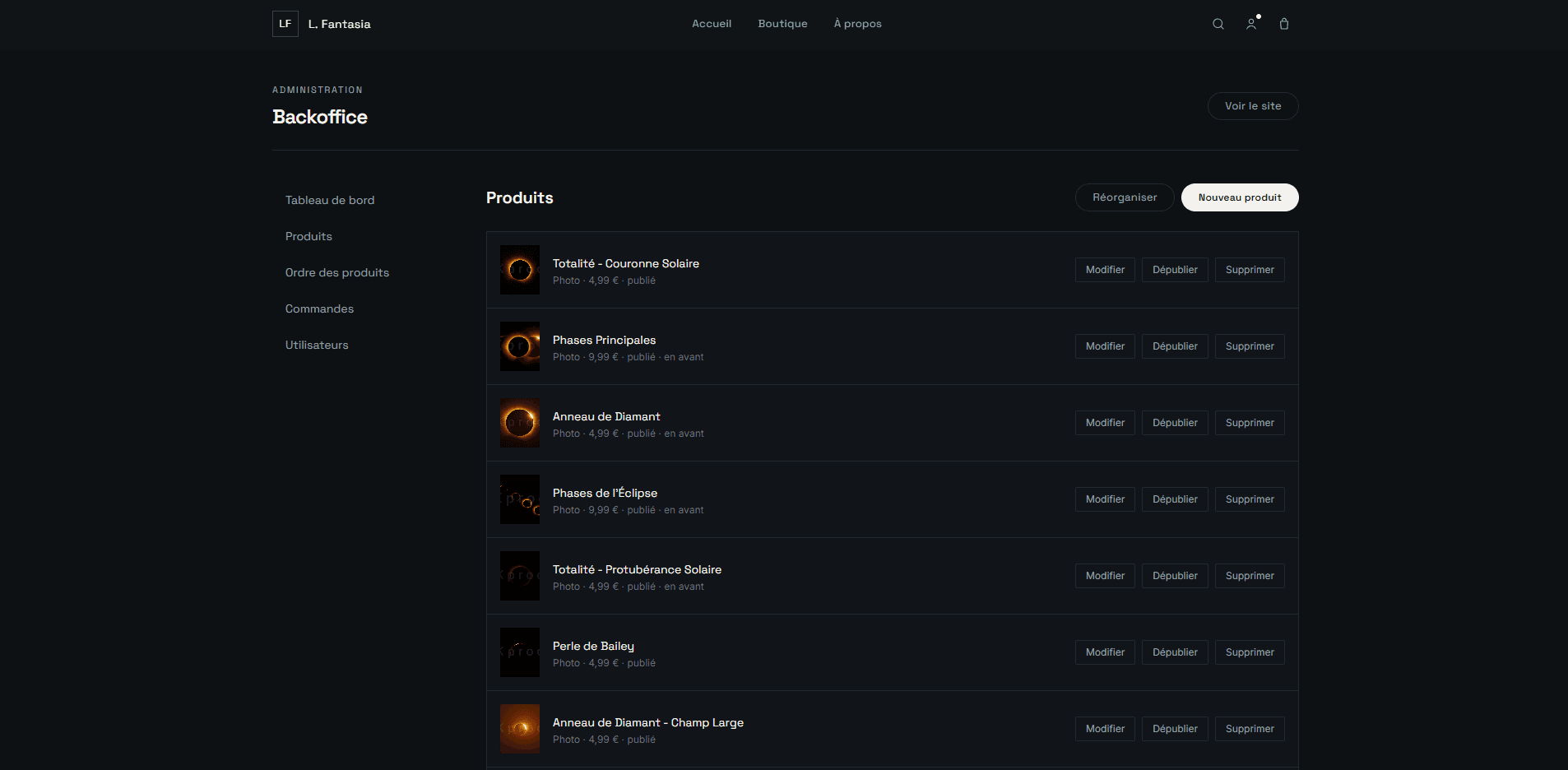The image size is (1568, 770).
Task: Open Perle de Bailey thumbnail
Action: pyautogui.click(x=520, y=652)
